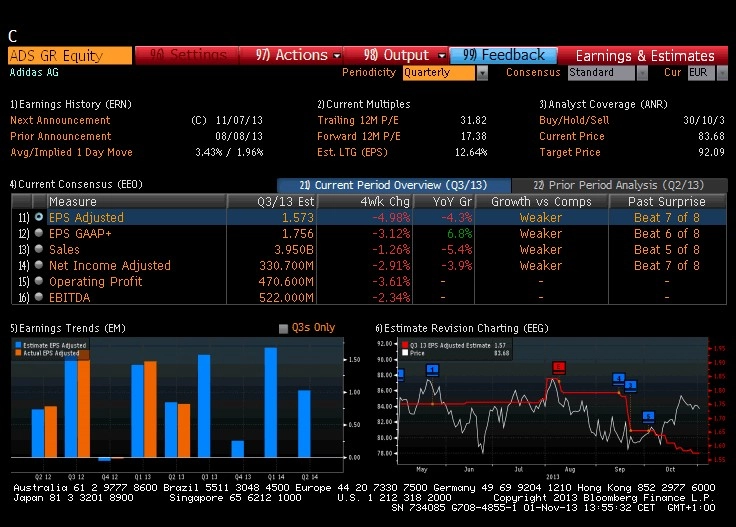Open 2) Current Multiples section
Screen dimensions: 736x527
click(x=364, y=104)
